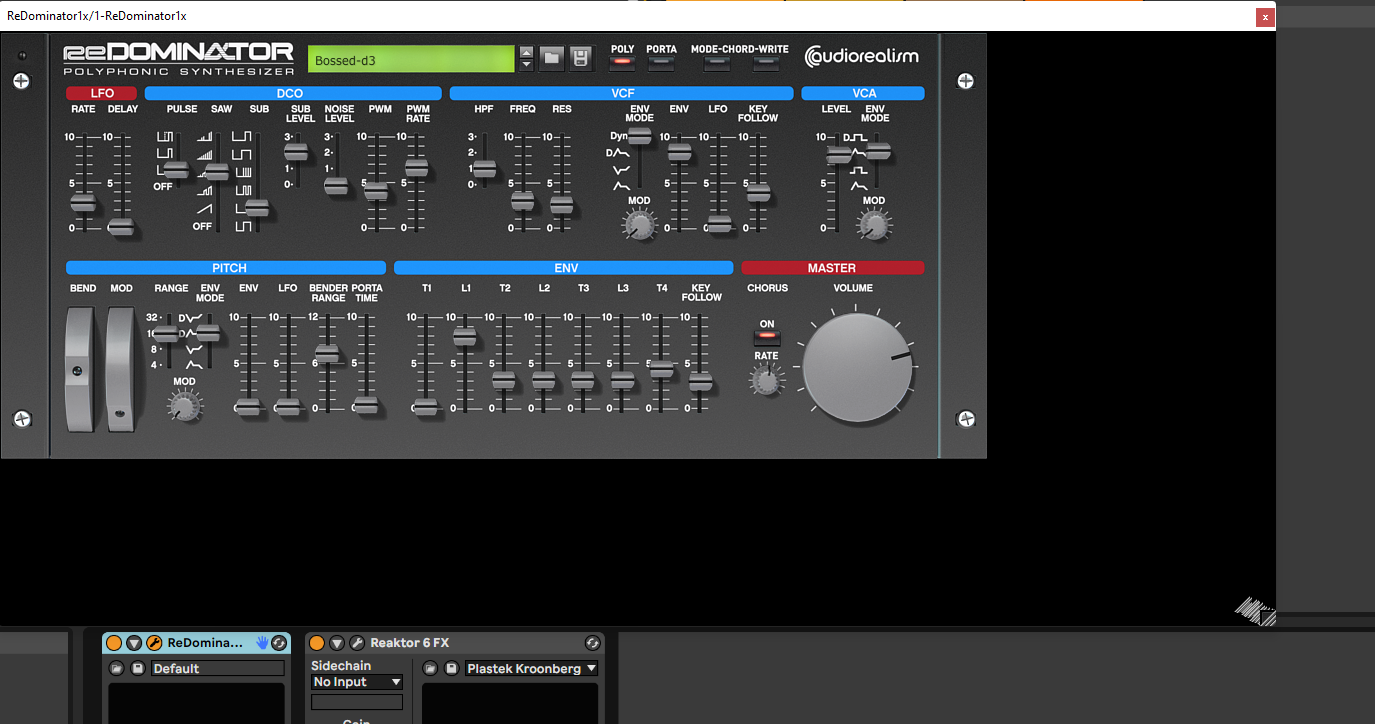Open the Sidechain No Input dropdown
1375x724 pixels.
(x=357, y=682)
